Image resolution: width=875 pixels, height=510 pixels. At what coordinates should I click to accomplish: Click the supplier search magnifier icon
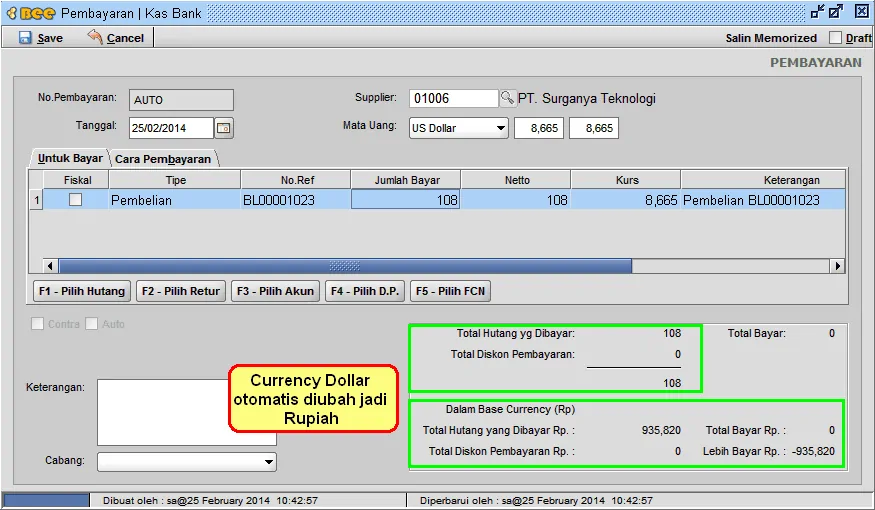click(507, 99)
